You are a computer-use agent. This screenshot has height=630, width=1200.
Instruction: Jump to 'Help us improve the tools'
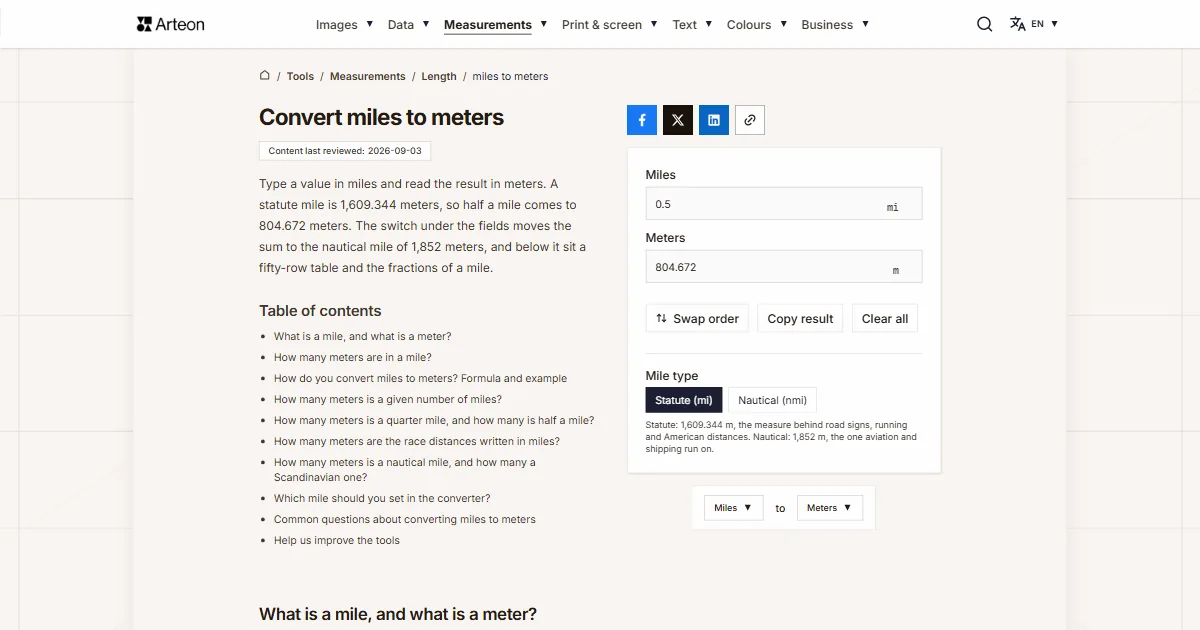point(337,540)
